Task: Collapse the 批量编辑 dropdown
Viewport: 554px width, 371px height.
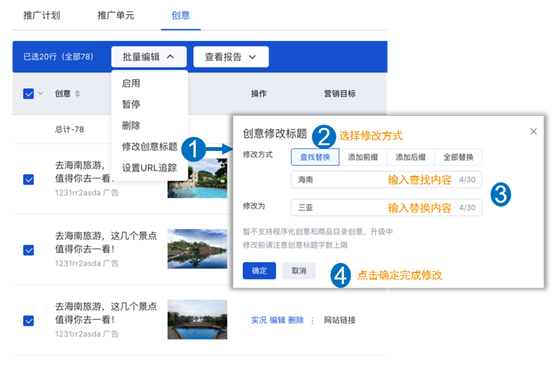Action: coord(149,57)
